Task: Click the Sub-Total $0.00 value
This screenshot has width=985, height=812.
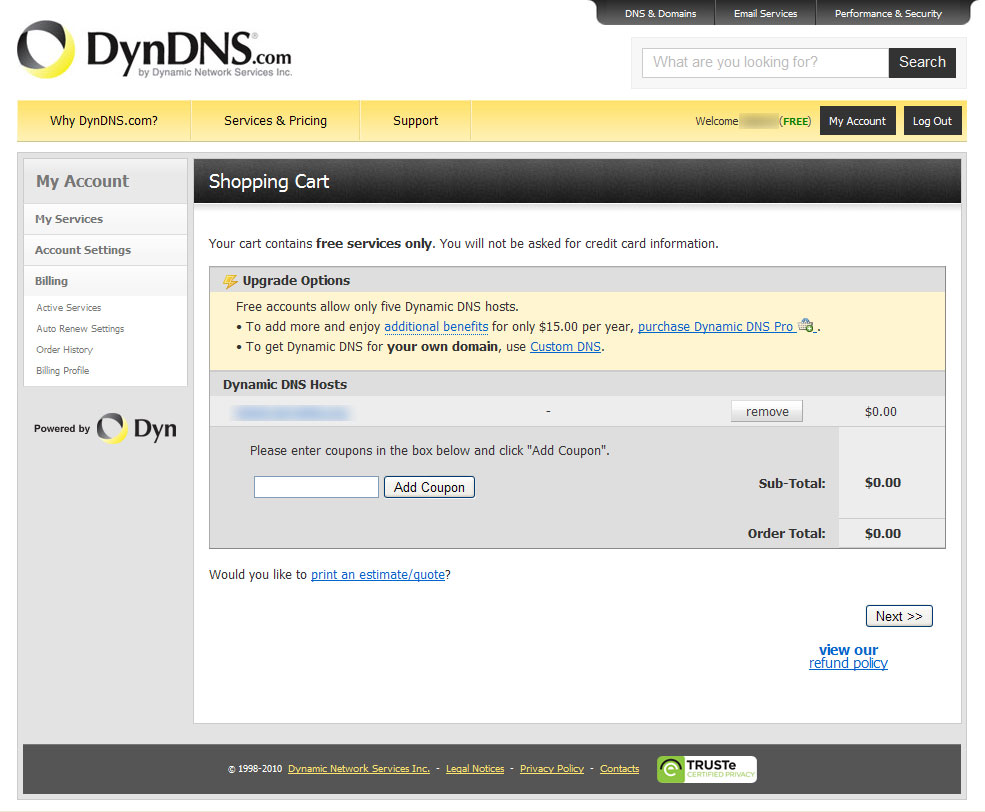Action: (883, 482)
